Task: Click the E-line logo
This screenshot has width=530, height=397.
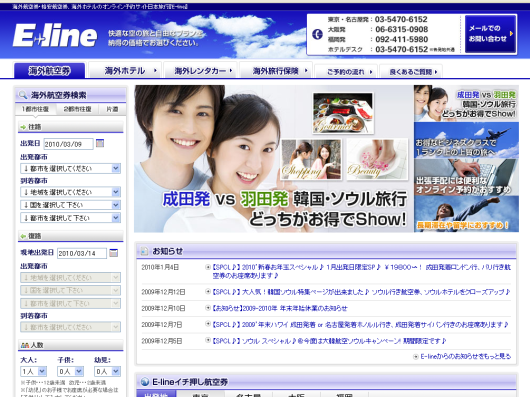Action: pyautogui.click(x=55, y=35)
